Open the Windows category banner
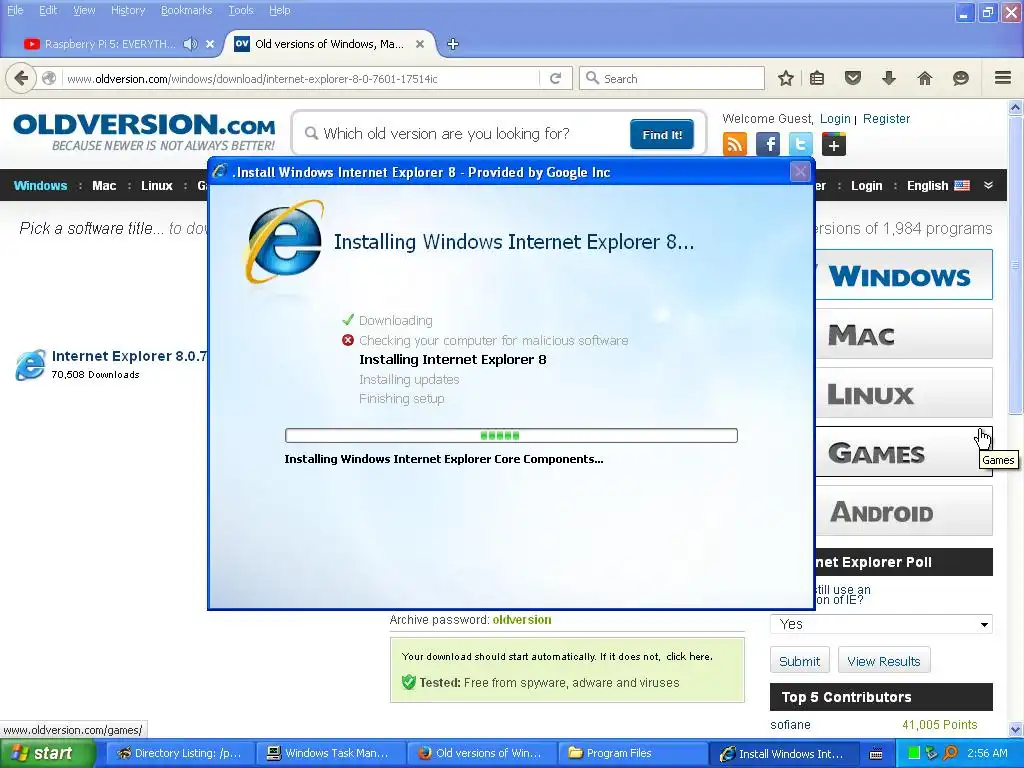 point(904,274)
